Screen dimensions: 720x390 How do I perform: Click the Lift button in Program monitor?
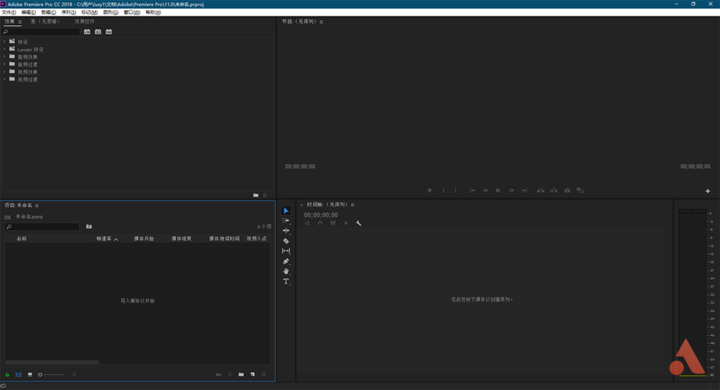[x=540, y=190]
